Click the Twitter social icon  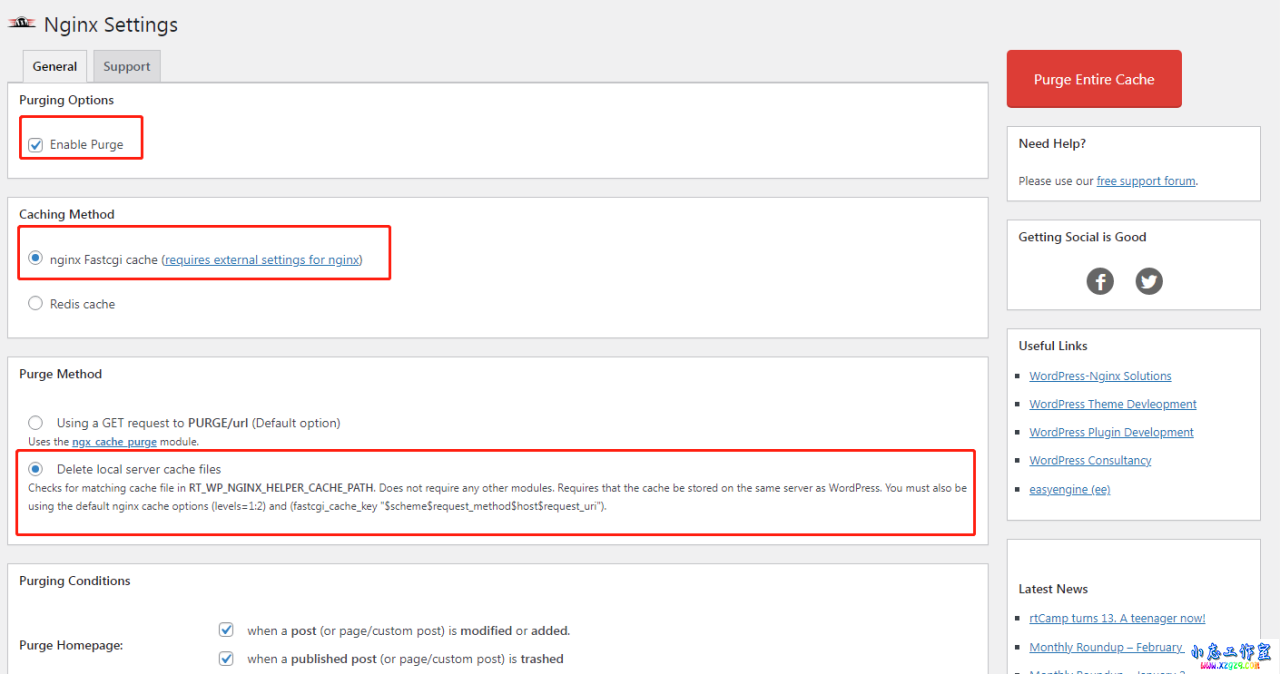(1149, 282)
